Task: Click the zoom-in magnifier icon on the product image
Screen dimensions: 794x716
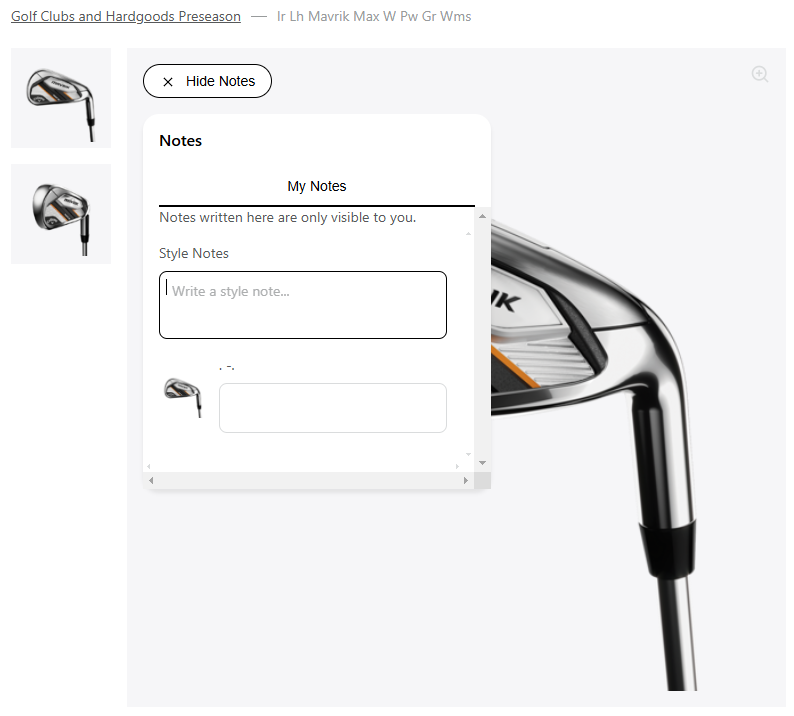Action: click(760, 74)
